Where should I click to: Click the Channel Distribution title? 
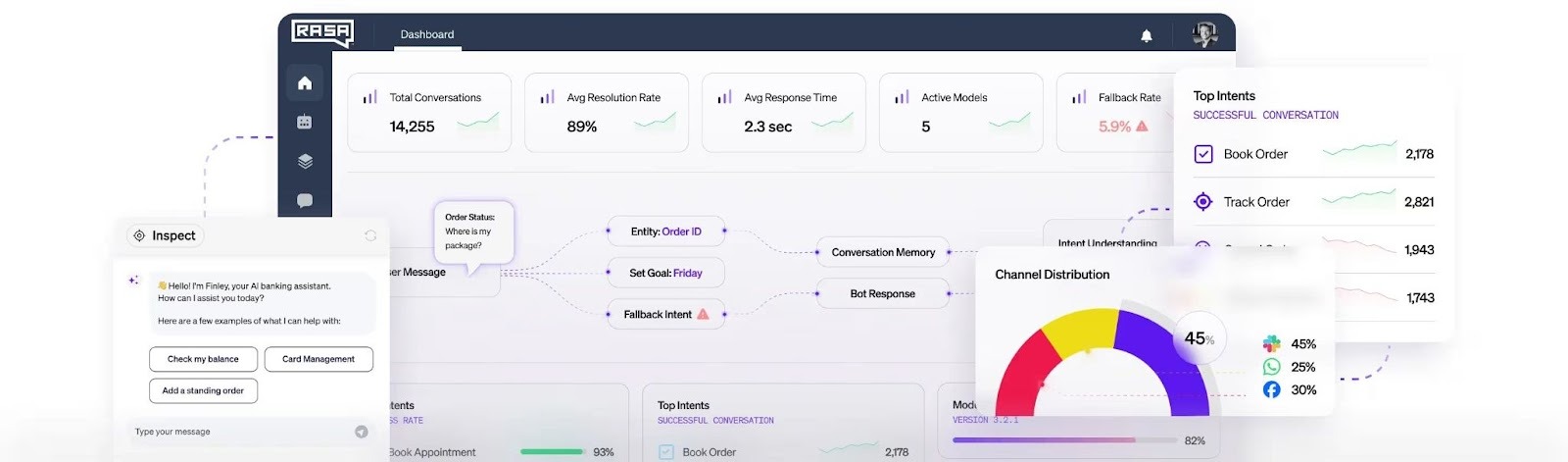pyautogui.click(x=1053, y=275)
